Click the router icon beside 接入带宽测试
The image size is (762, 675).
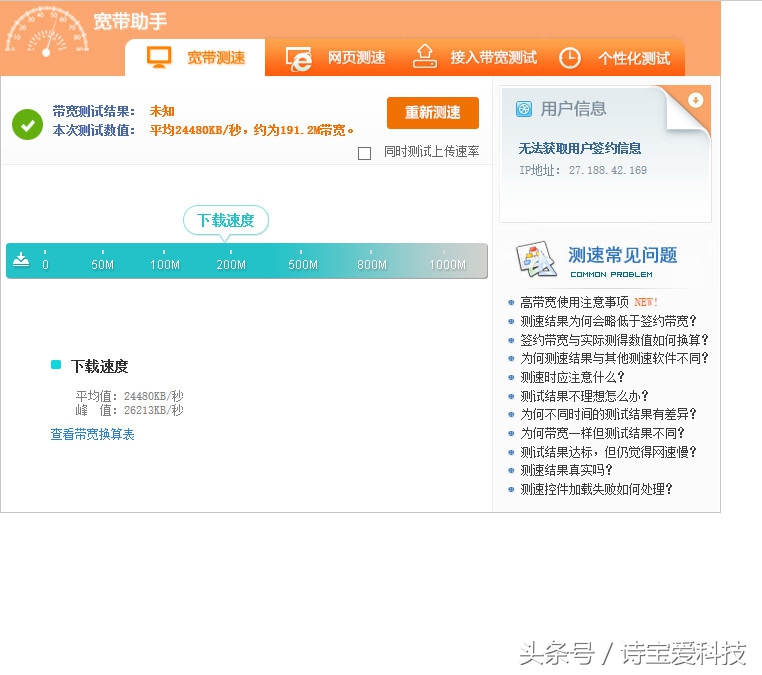(425, 57)
